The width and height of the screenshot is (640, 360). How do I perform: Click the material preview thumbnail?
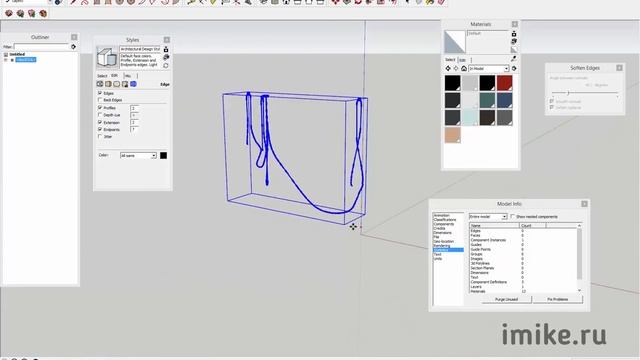[455, 42]
